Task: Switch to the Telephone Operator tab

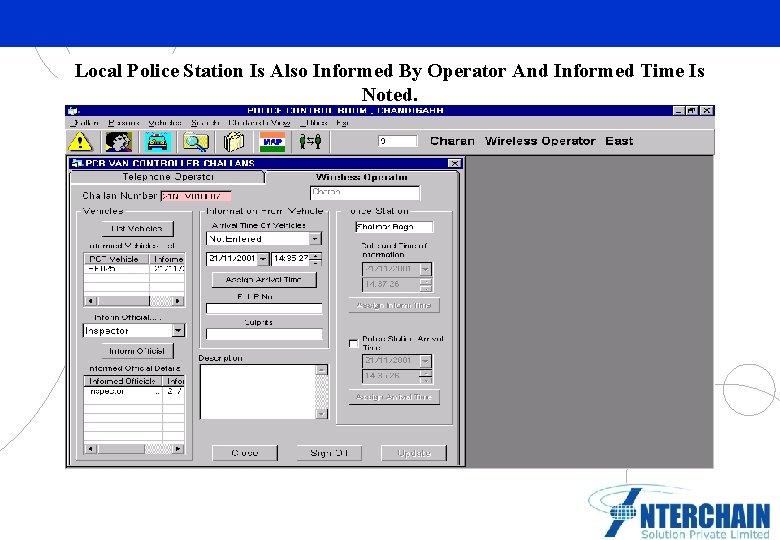Action: [x=168, y=177]
